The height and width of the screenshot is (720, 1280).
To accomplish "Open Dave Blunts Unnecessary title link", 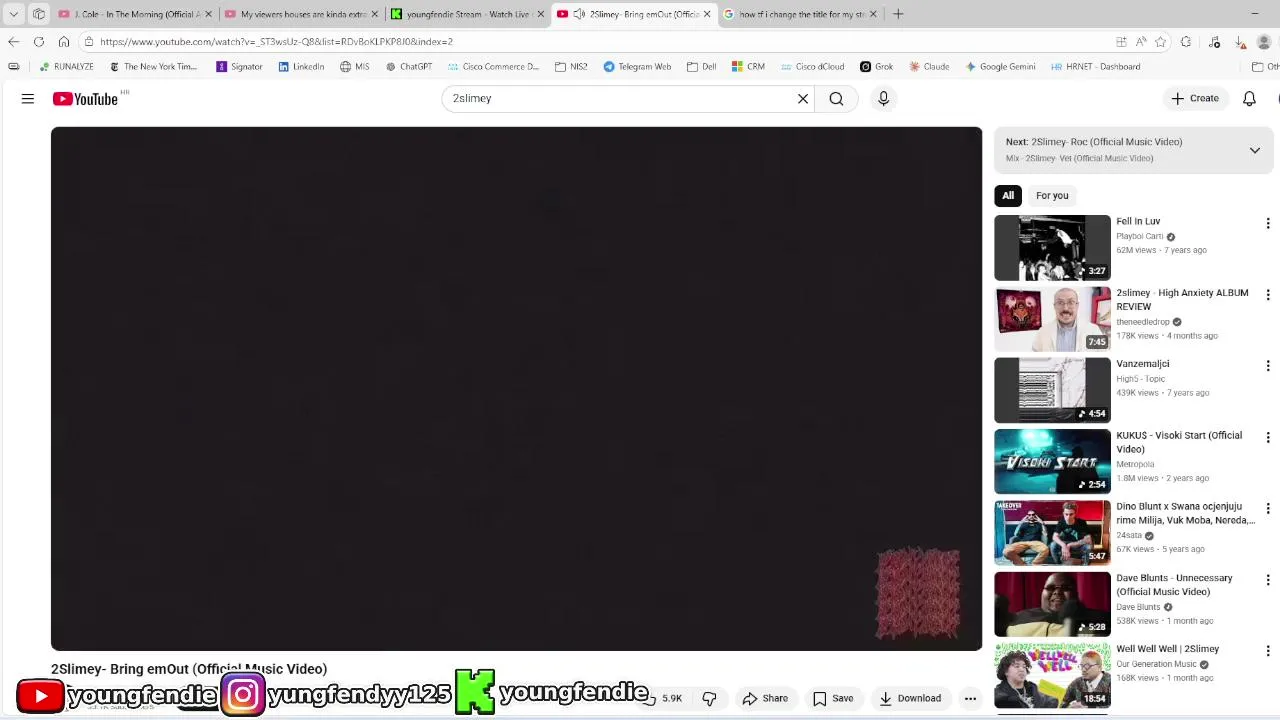I will click(x=1174, y=584).
